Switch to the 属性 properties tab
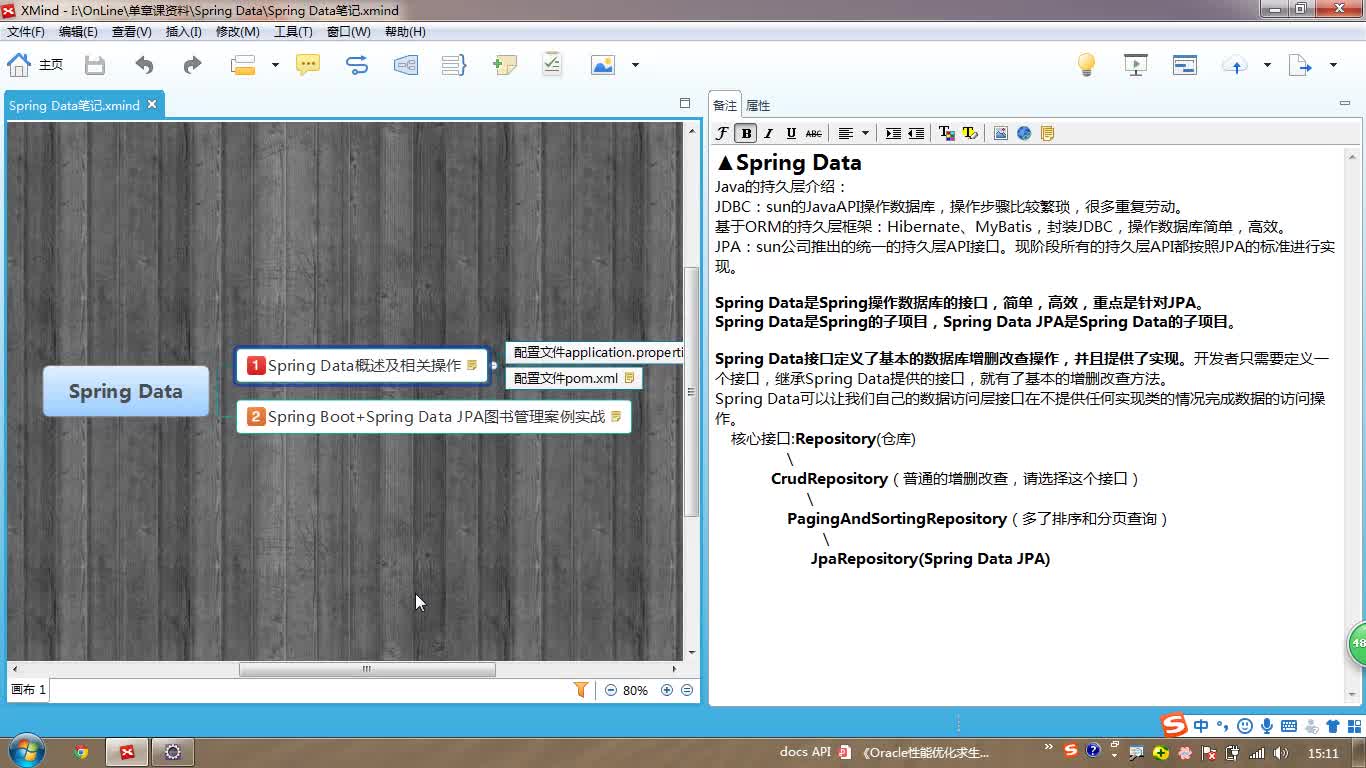The height and width of the screenshot is (768, 1366). tap(758, 105)
